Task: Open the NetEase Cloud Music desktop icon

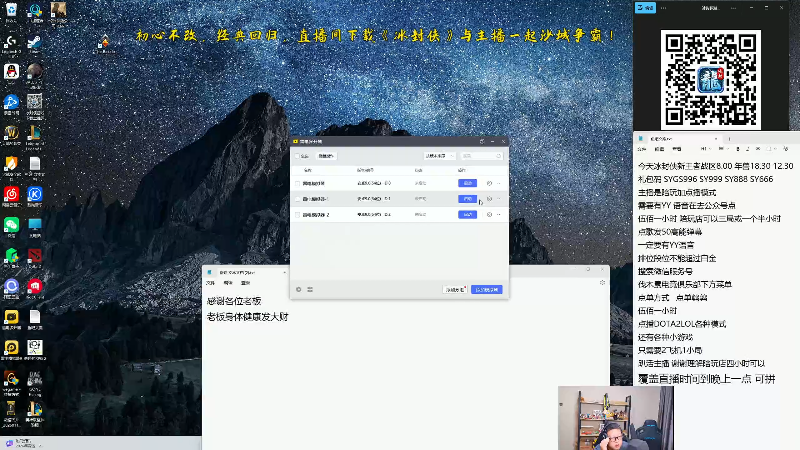Action: (x=11, y=194)
